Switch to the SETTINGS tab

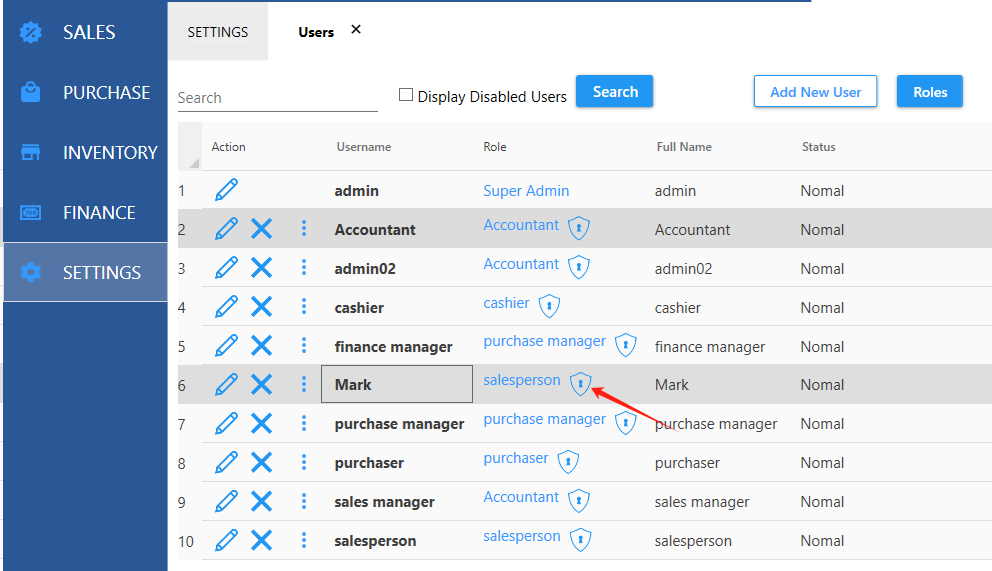click(x=218, y=32)
